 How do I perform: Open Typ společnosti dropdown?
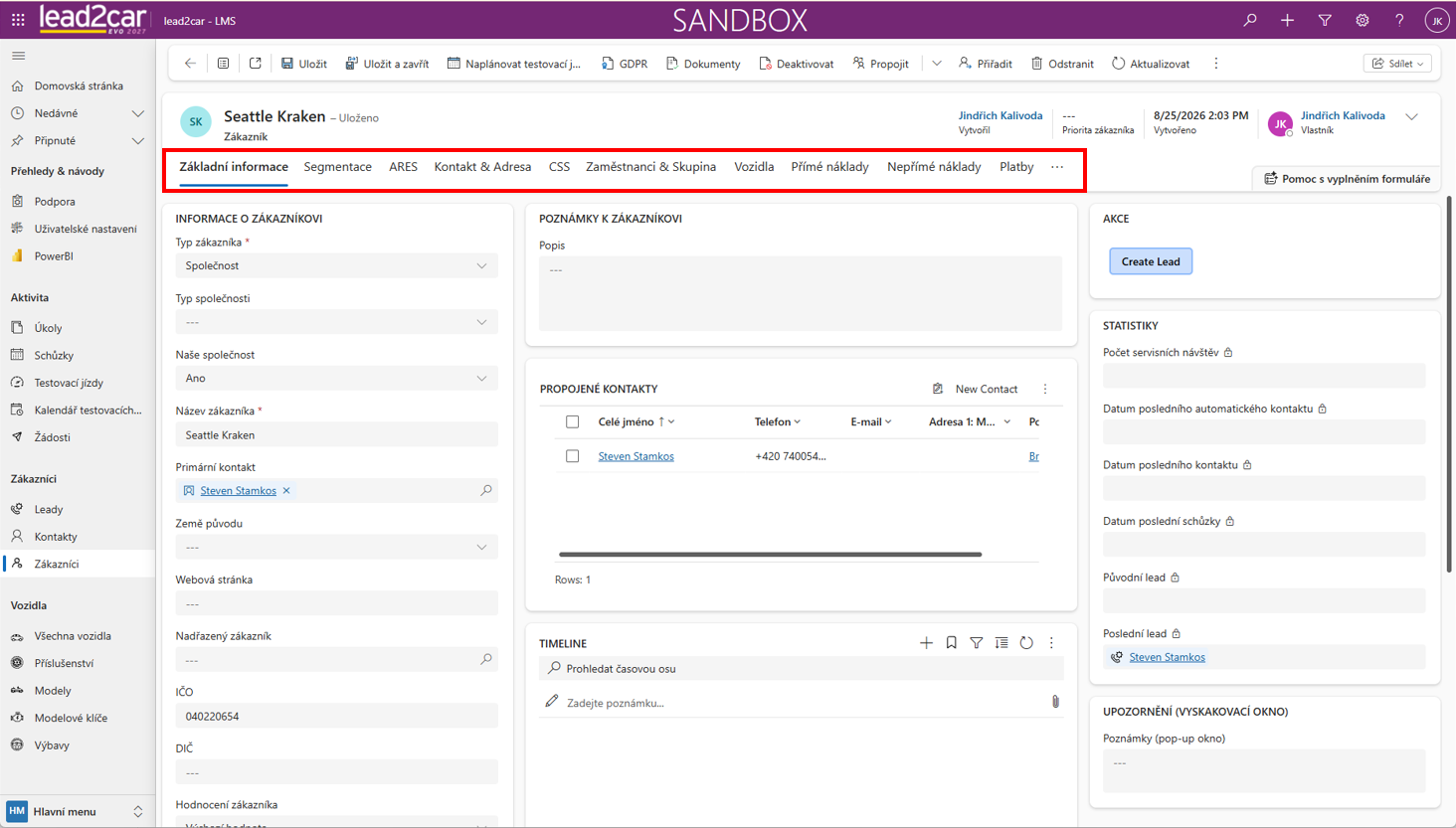pyautogui.click(x=336, y=322)
